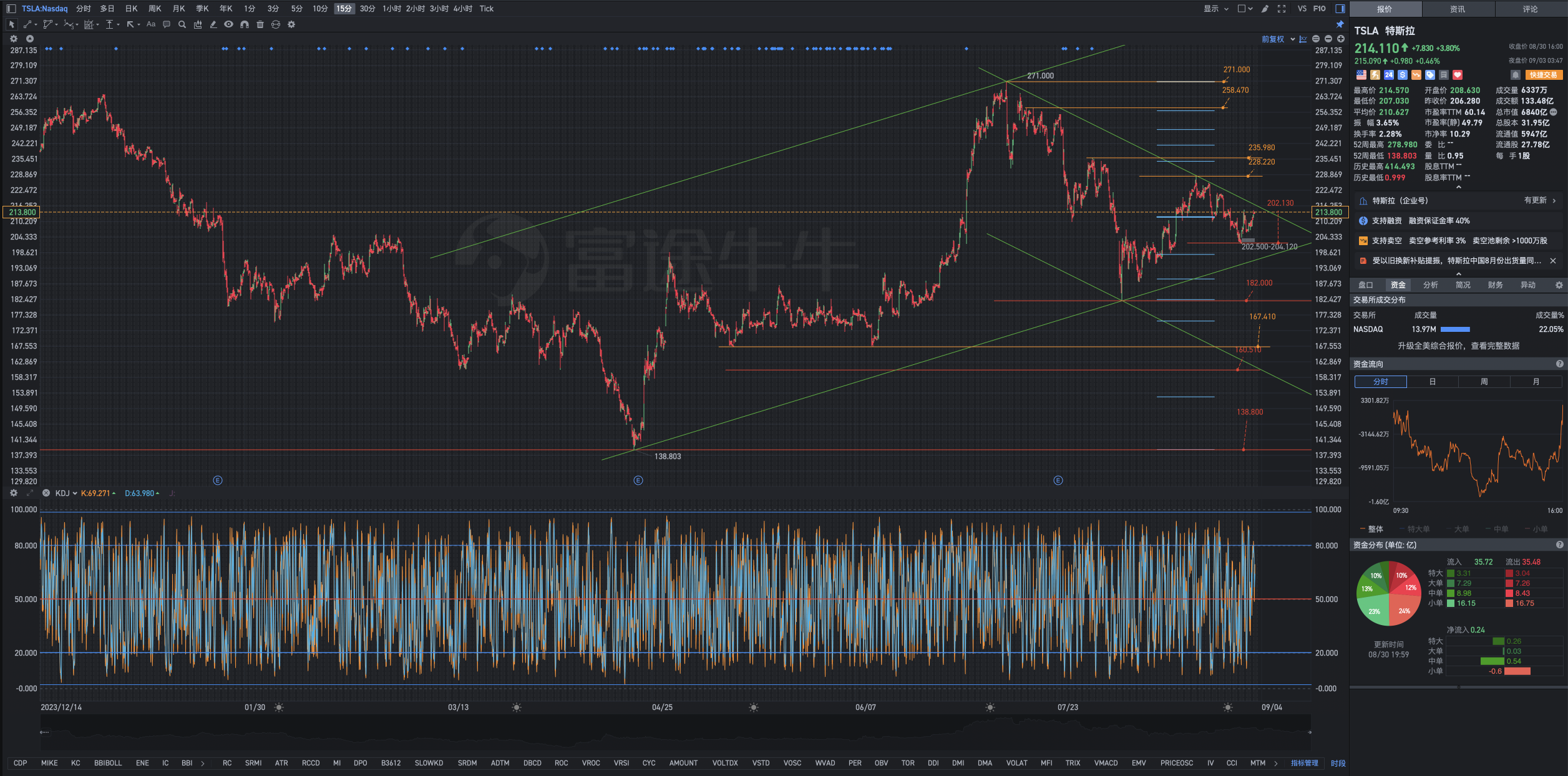Select the Tick timeframe
1568x776 pixels.
tap(487, 9)
